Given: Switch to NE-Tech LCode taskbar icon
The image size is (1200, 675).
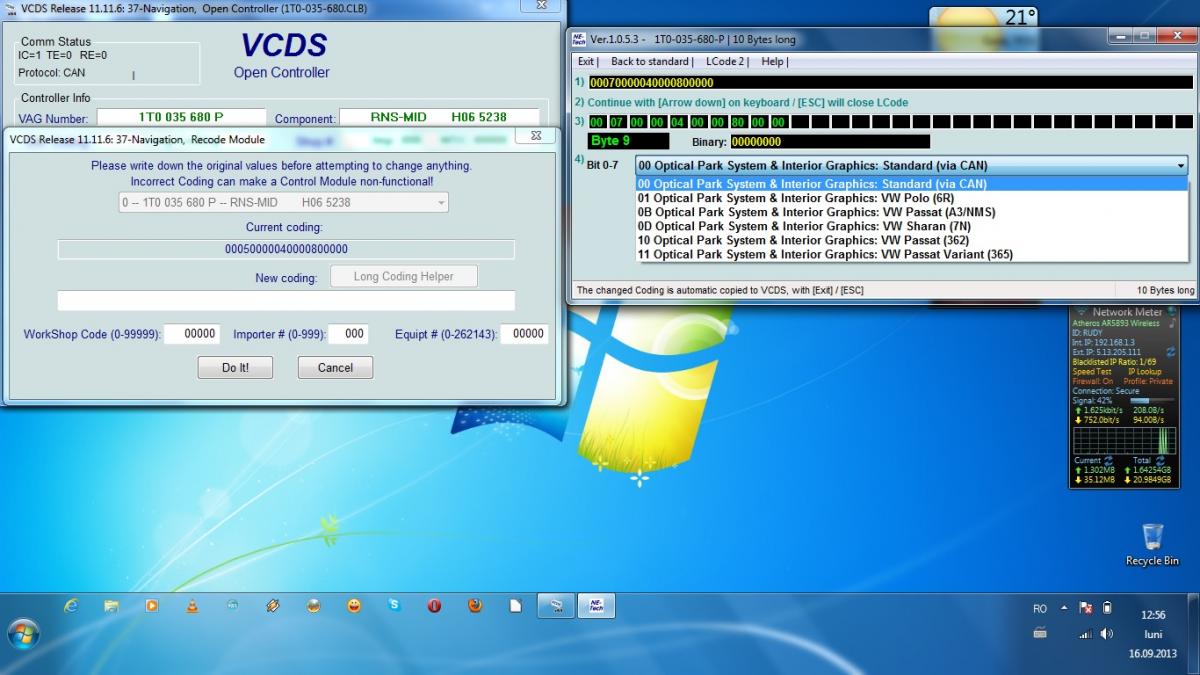Looking at the screenshot, I should 596,605.
